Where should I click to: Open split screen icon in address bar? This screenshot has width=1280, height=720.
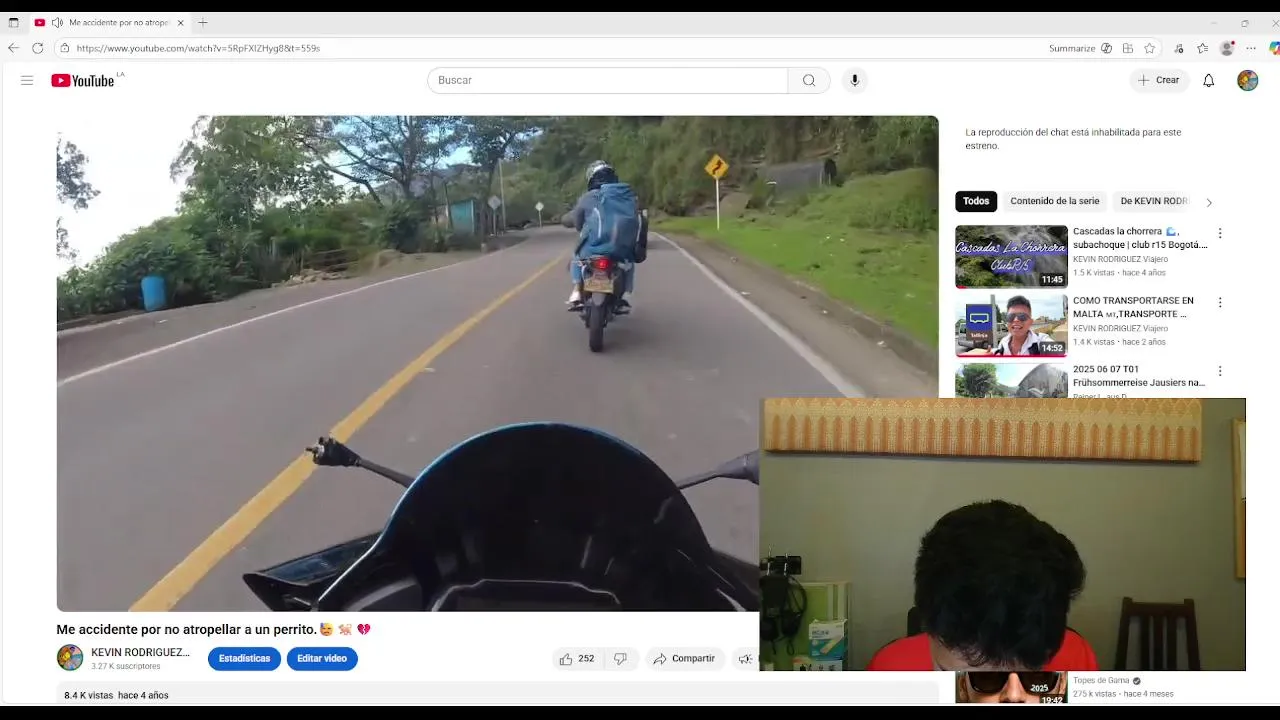point(1128,48)
